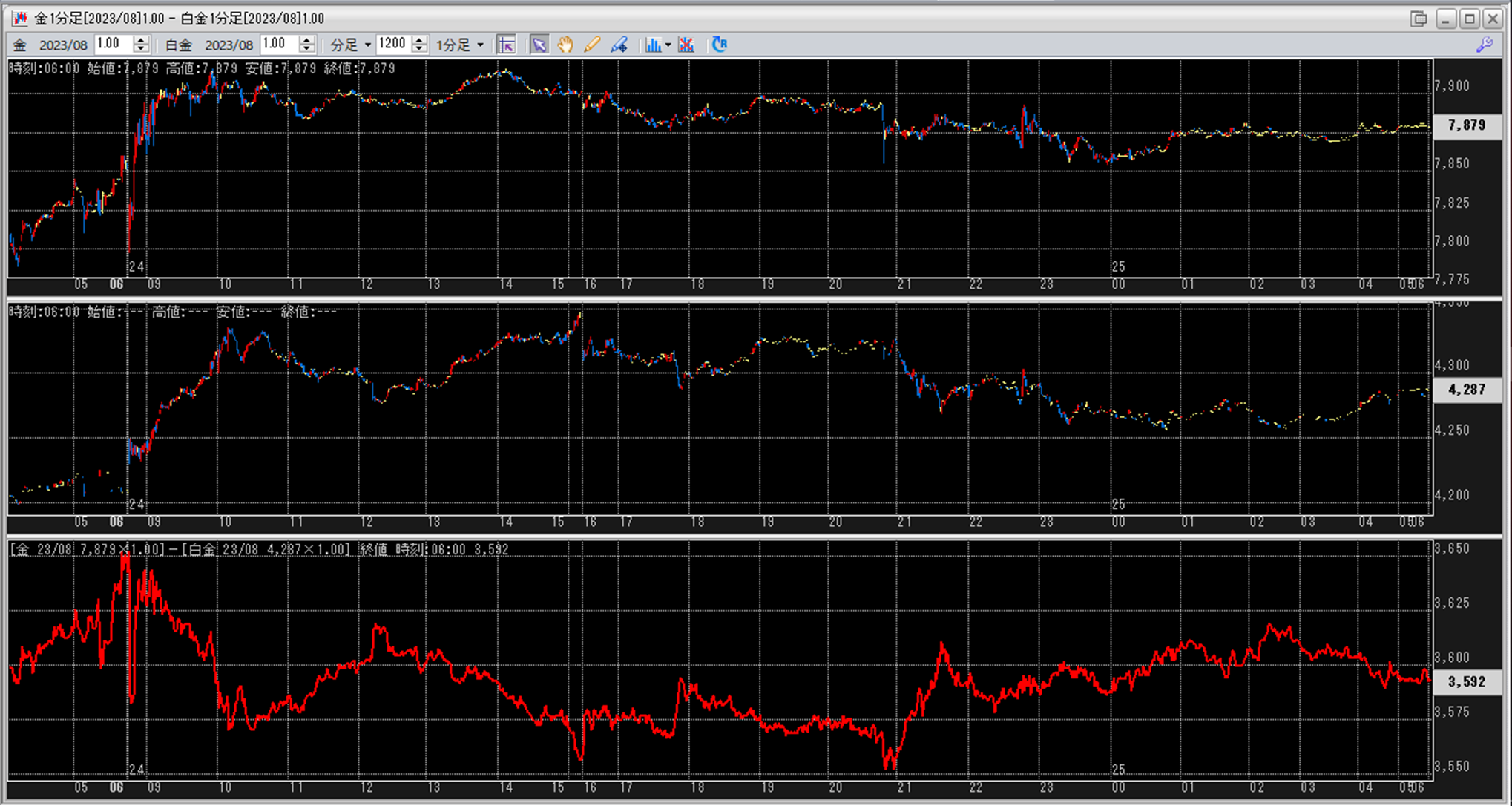
Task: Click the delete indicators chart icon
Action: click(x=686, y=45)
